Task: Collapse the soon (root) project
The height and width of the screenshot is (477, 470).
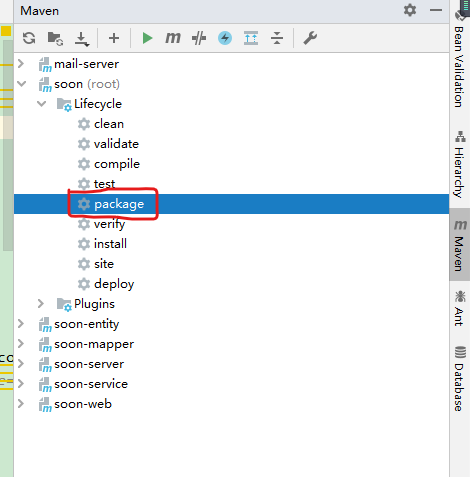Action: click(x=22, y=84)
